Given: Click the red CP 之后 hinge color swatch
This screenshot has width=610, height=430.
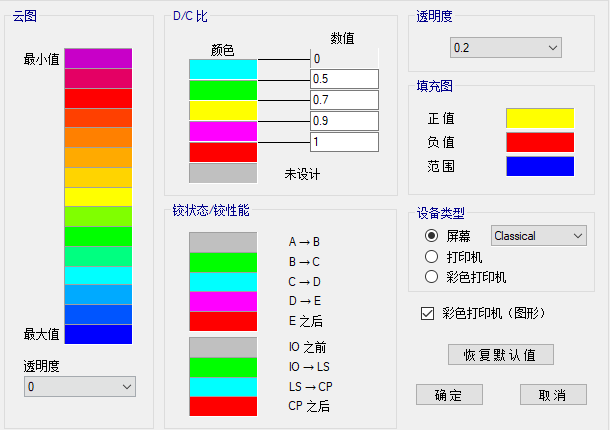Looking at the screenshot, I should (x=223, y=406).
